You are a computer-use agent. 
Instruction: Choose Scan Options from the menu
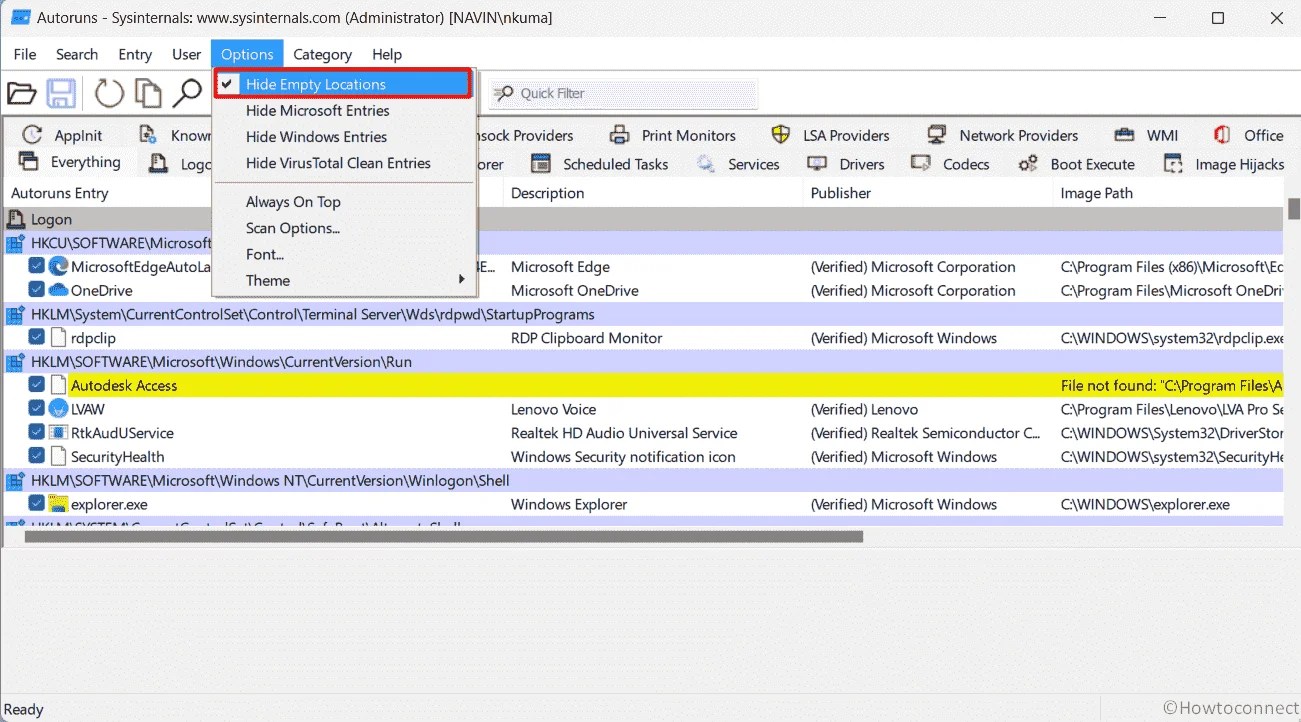pyautogui.click(x=292, y=228)
